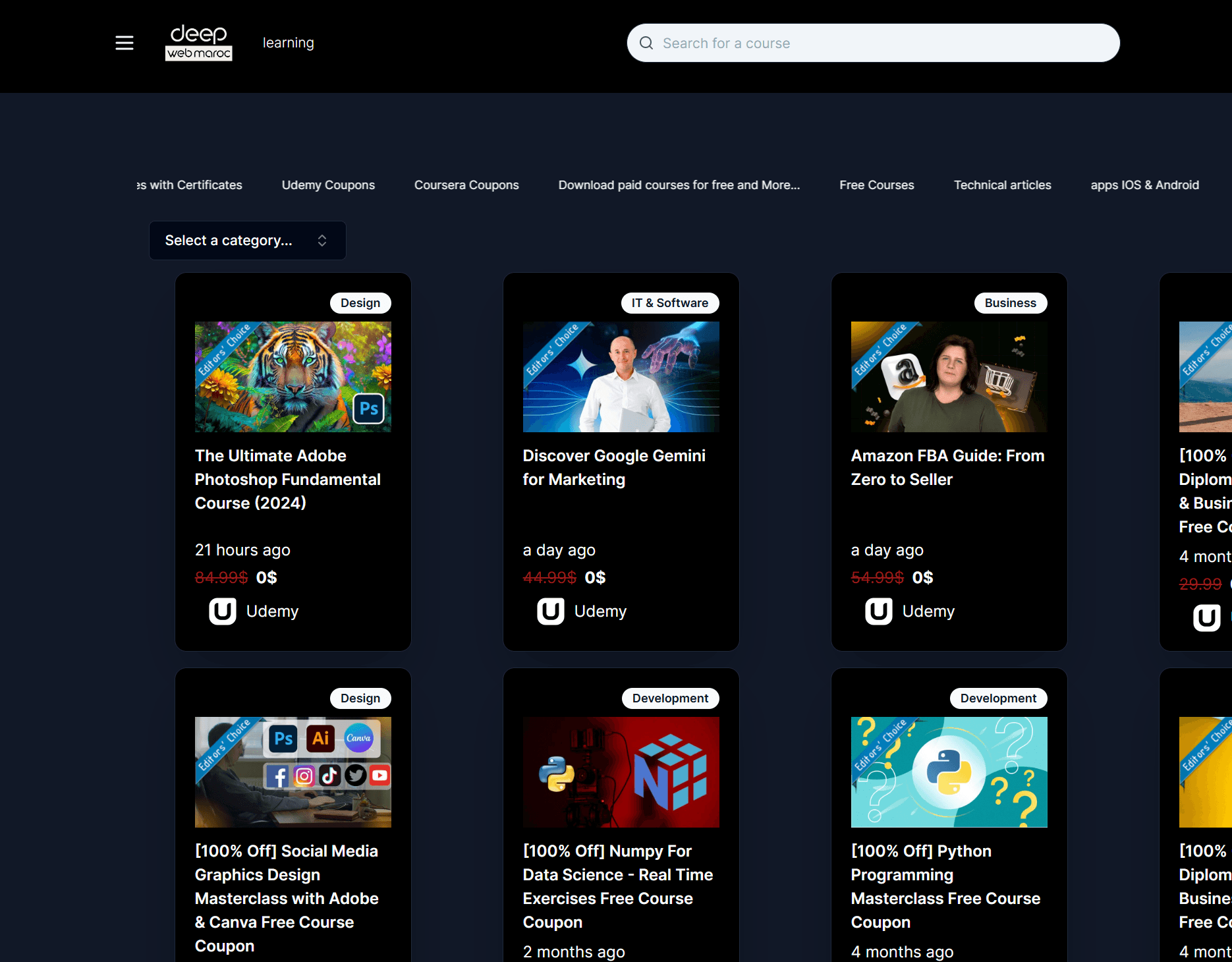The image size is (1232, 962).
Task: Focus the Search for a course field
Action: pyautogui.click(x=873, y=43)
